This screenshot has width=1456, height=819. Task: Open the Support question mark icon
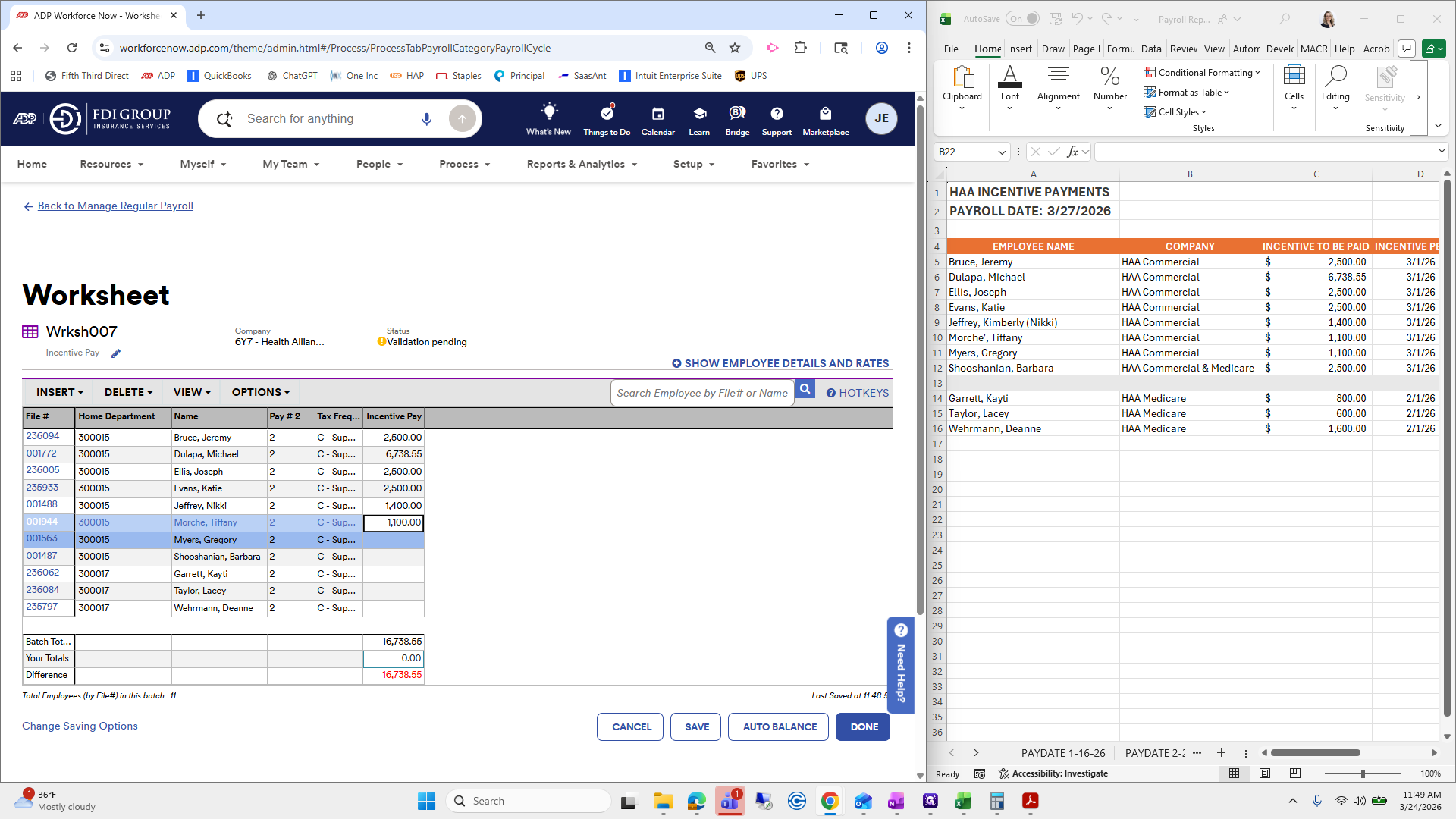coord(777,114)
